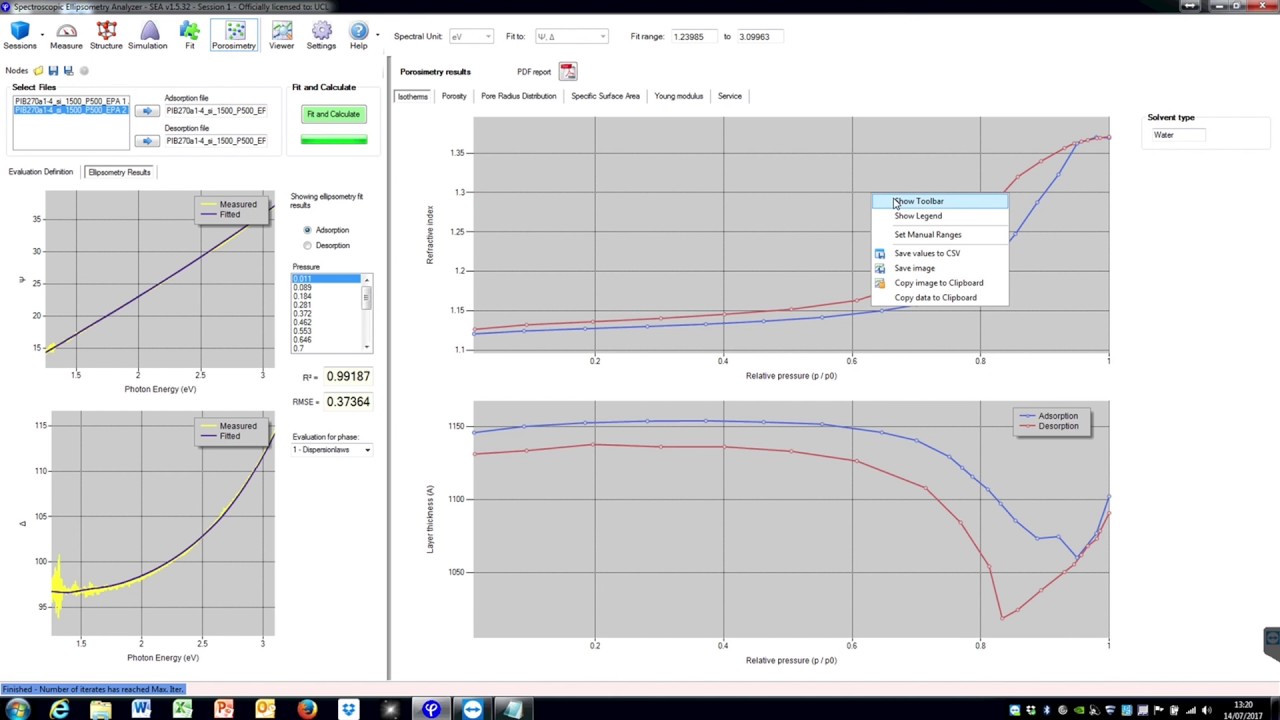The image size is (1280, 720).
Task: Click the arrow button beside Adsorption file
Action: 147,111
